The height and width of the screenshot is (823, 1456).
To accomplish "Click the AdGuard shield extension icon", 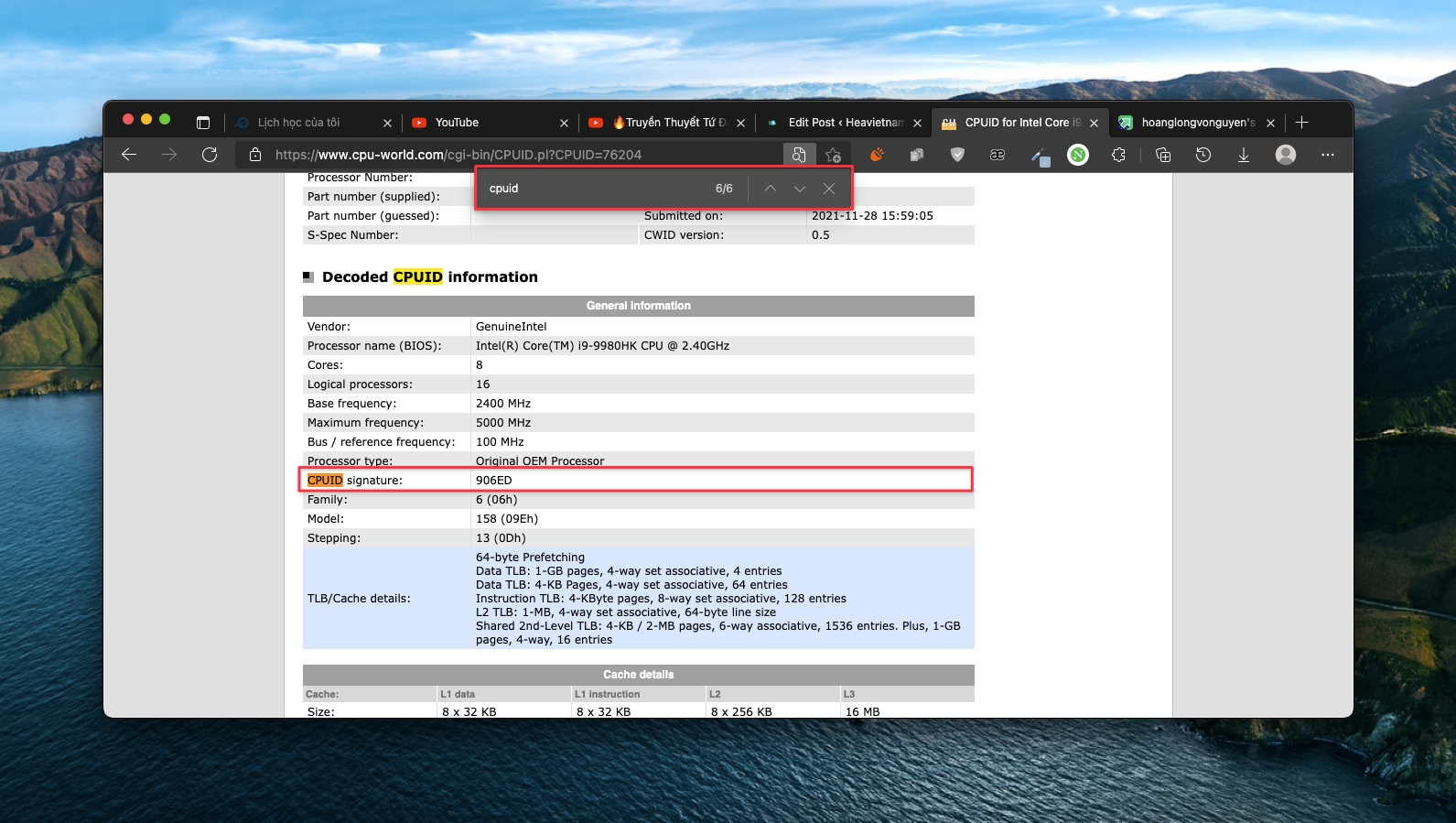I will (x=957, y=155).
